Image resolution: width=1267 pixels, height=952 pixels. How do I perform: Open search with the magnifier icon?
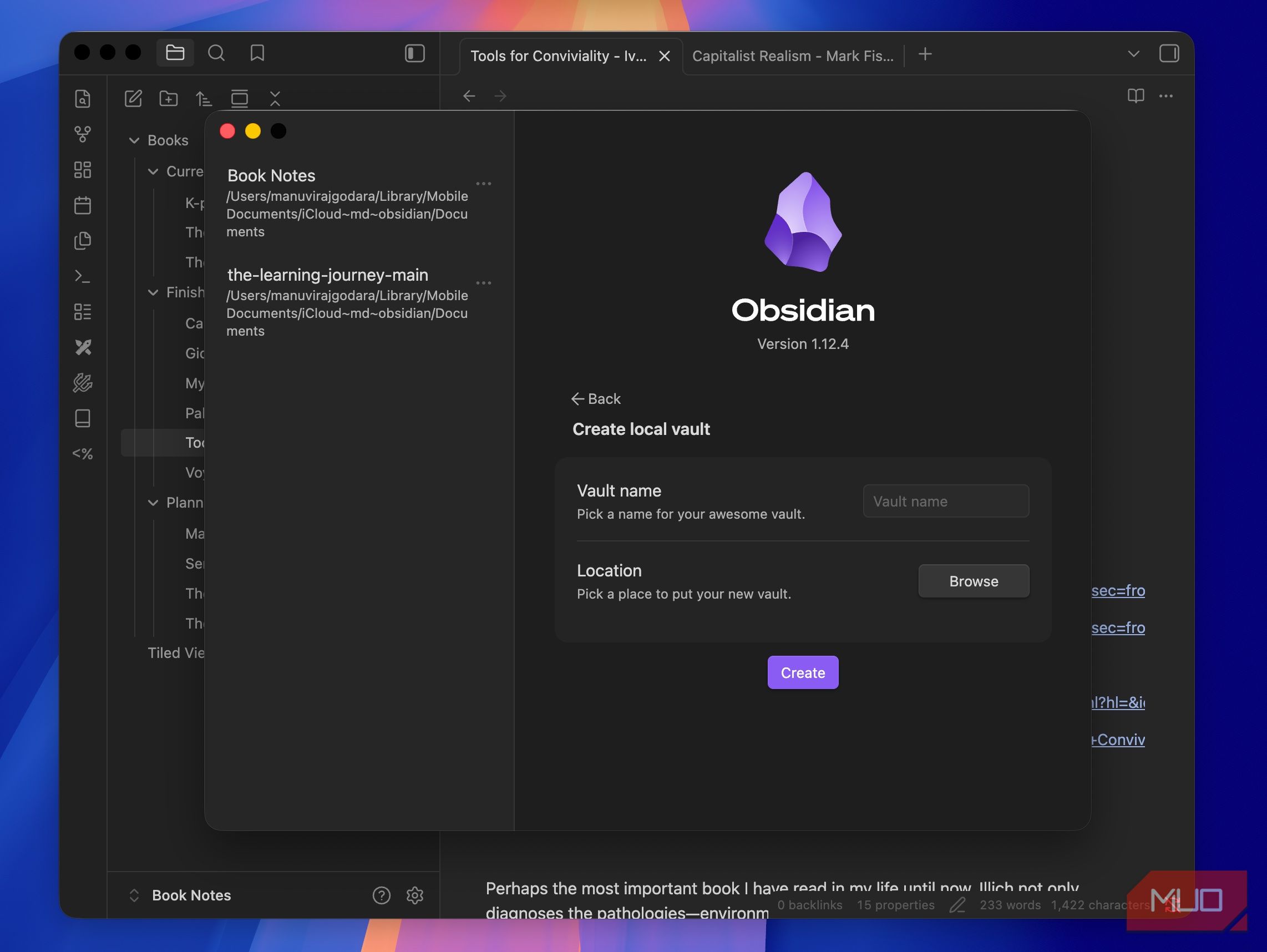(216, 53)
